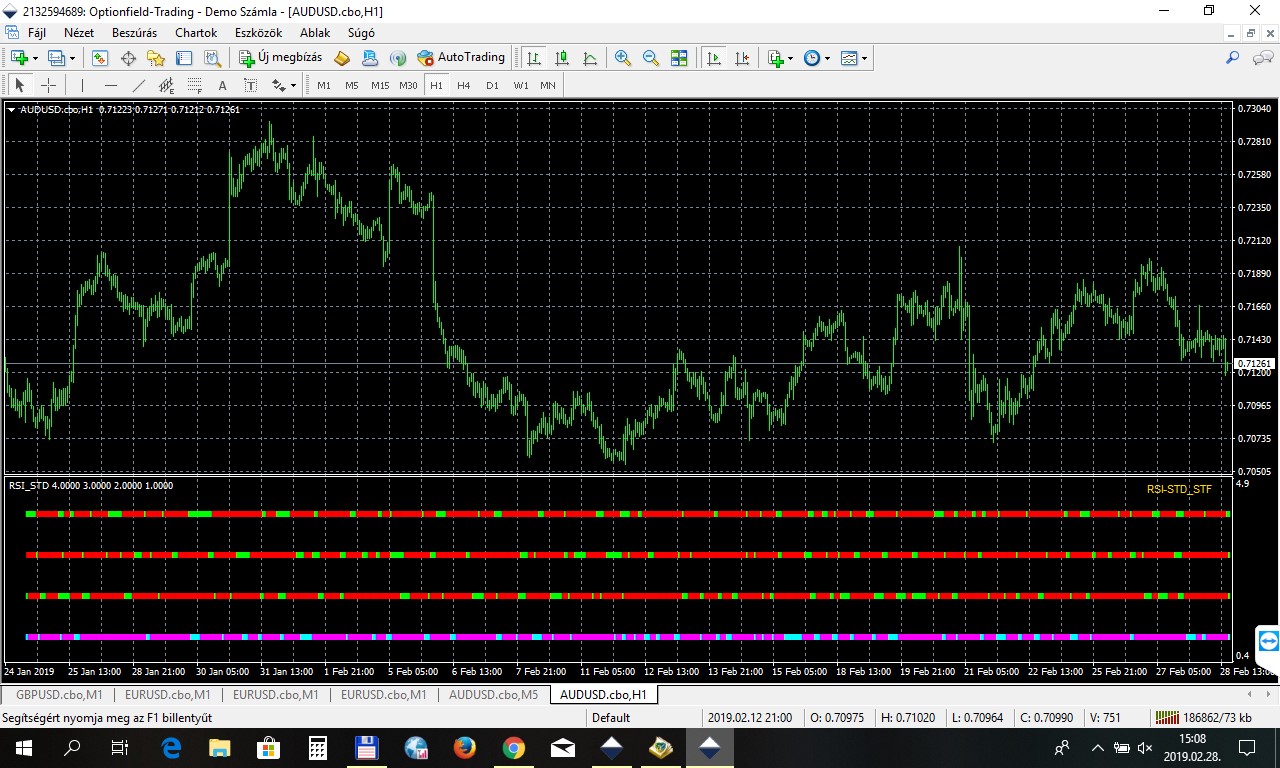This screenshot has width=1280, height=768.
Task: Toggle the chart Auto Scroll button
Action: point(713,58)
